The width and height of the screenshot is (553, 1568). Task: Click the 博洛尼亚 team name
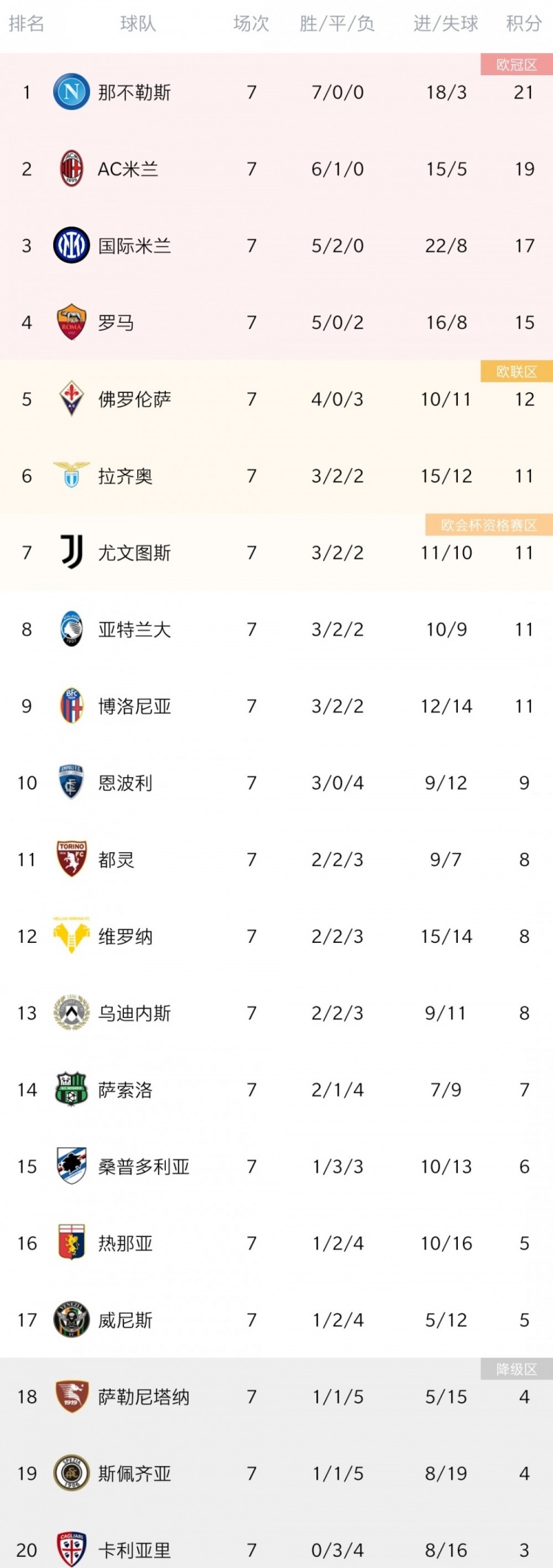pyautogui.click(x=135, y=706)
